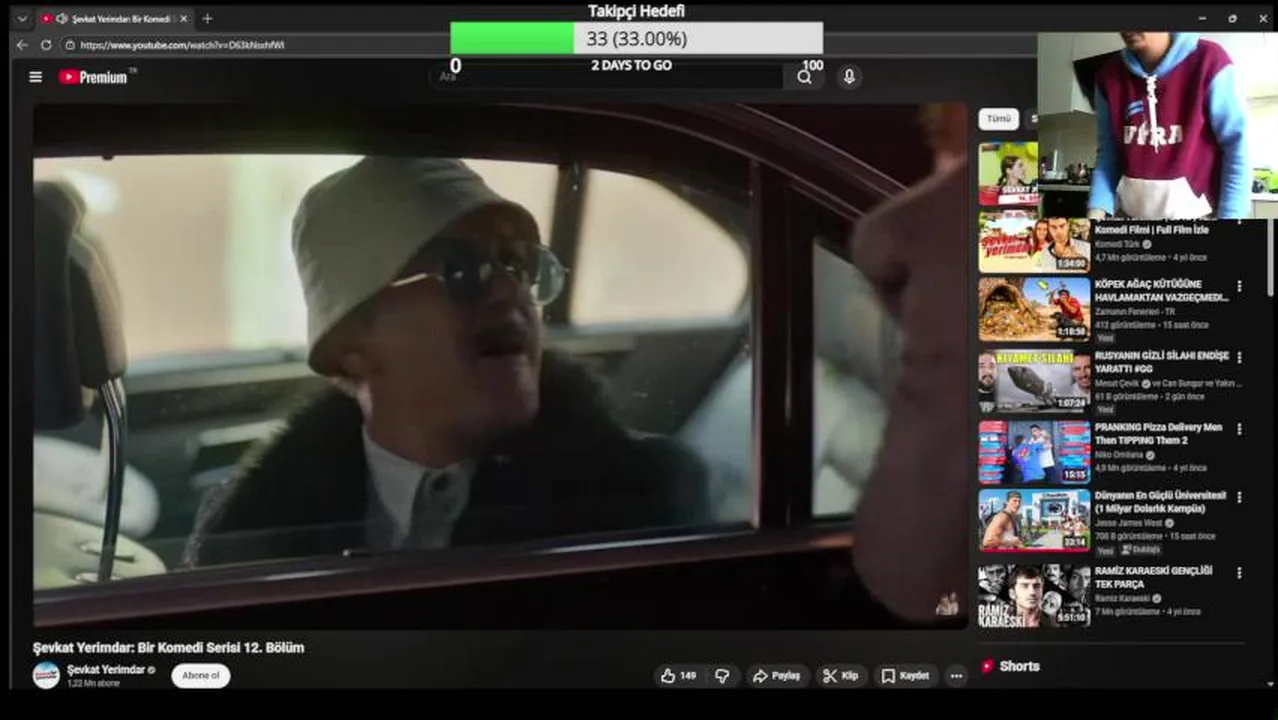Click the search magnifier button
The image size is (1278, 720).
[x=804, y=77]
